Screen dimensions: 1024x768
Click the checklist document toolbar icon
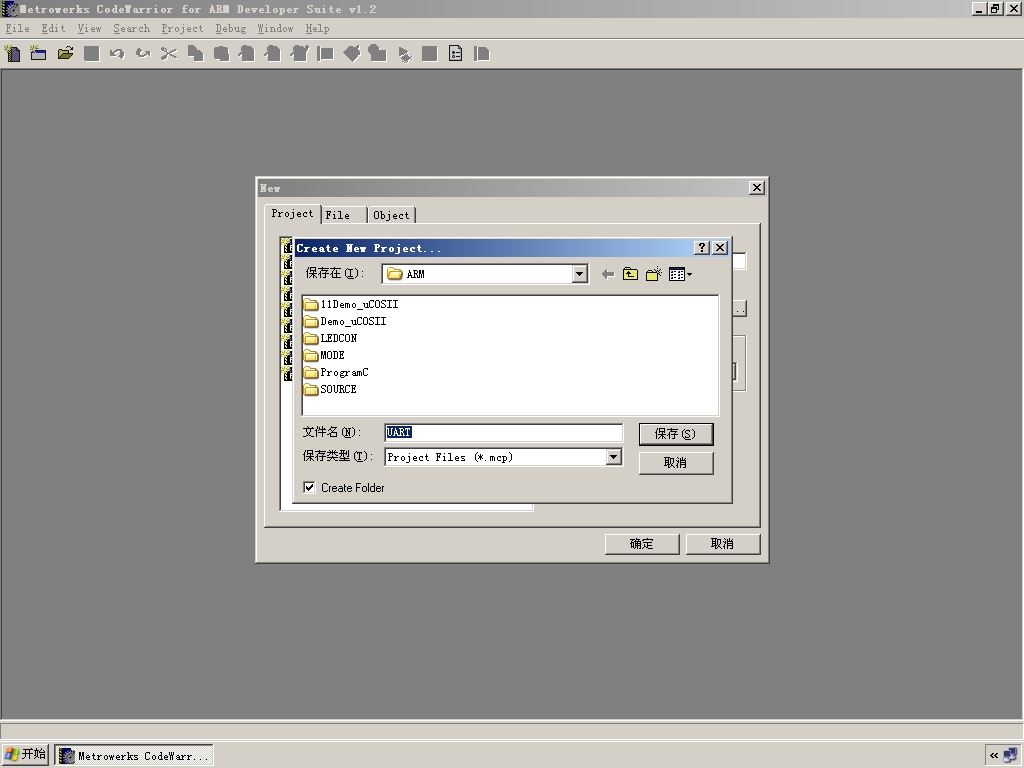coord(456,54)
